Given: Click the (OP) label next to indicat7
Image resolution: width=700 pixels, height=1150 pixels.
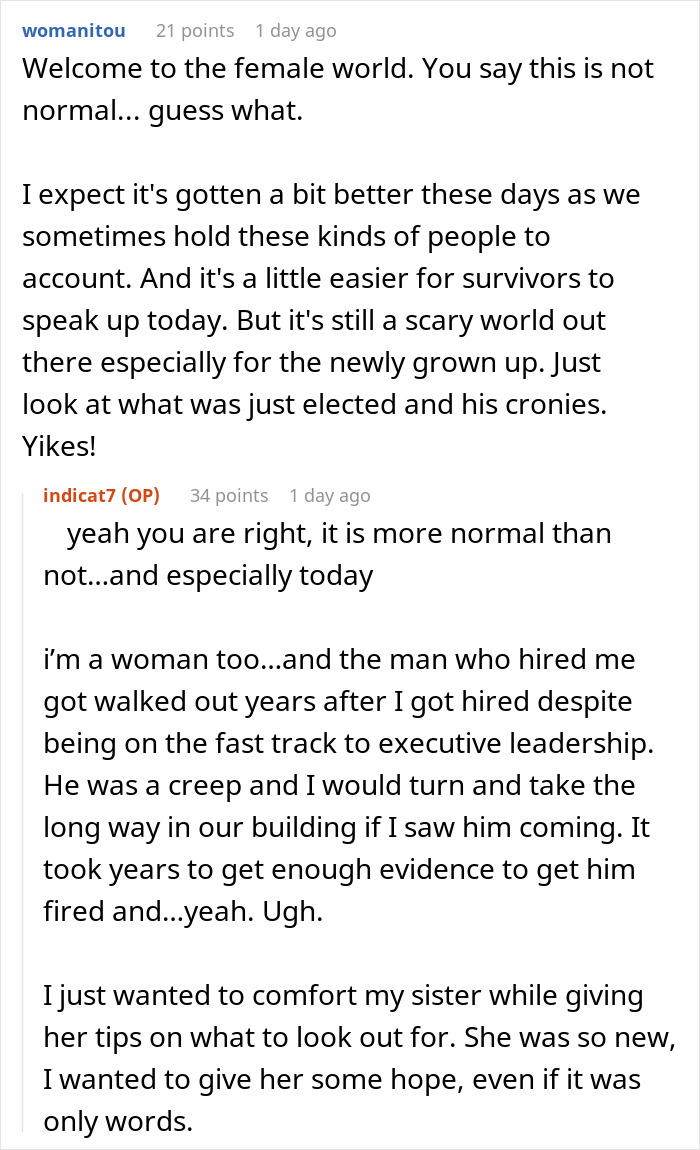Looking at the screenshot, I should [x=139, y=495].
